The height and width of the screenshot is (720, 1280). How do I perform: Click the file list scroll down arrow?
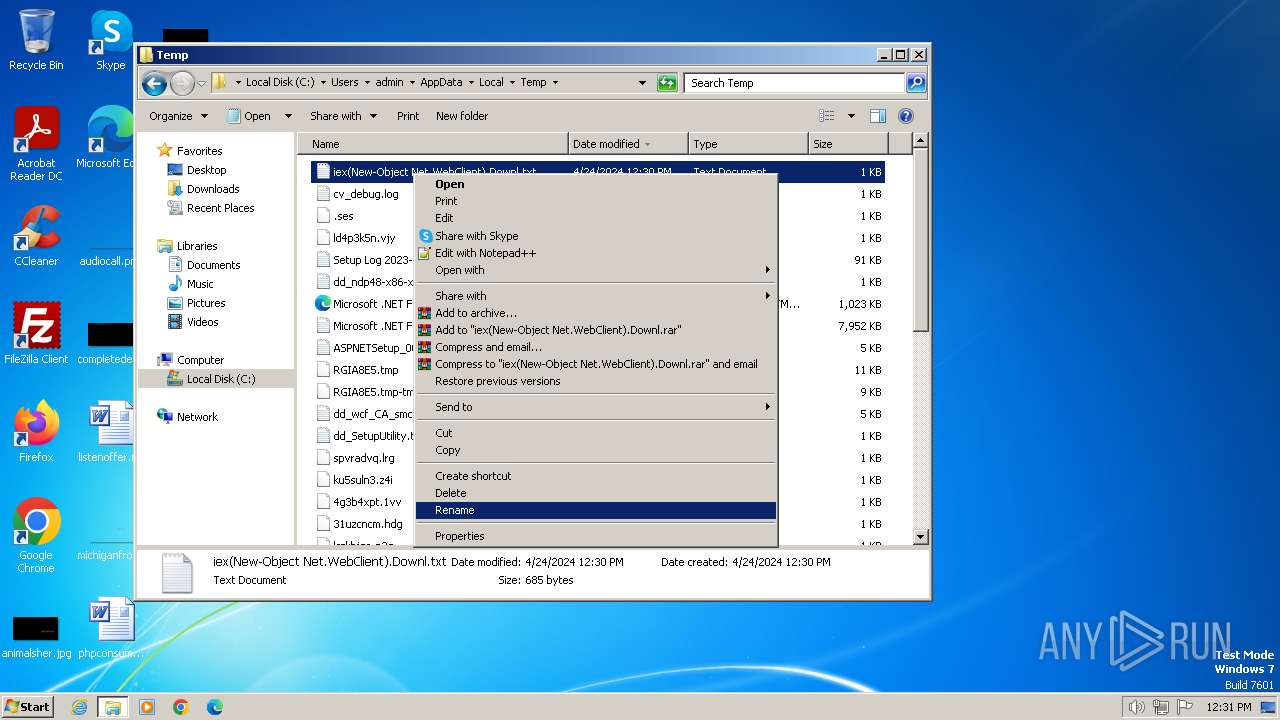[921, 537]
